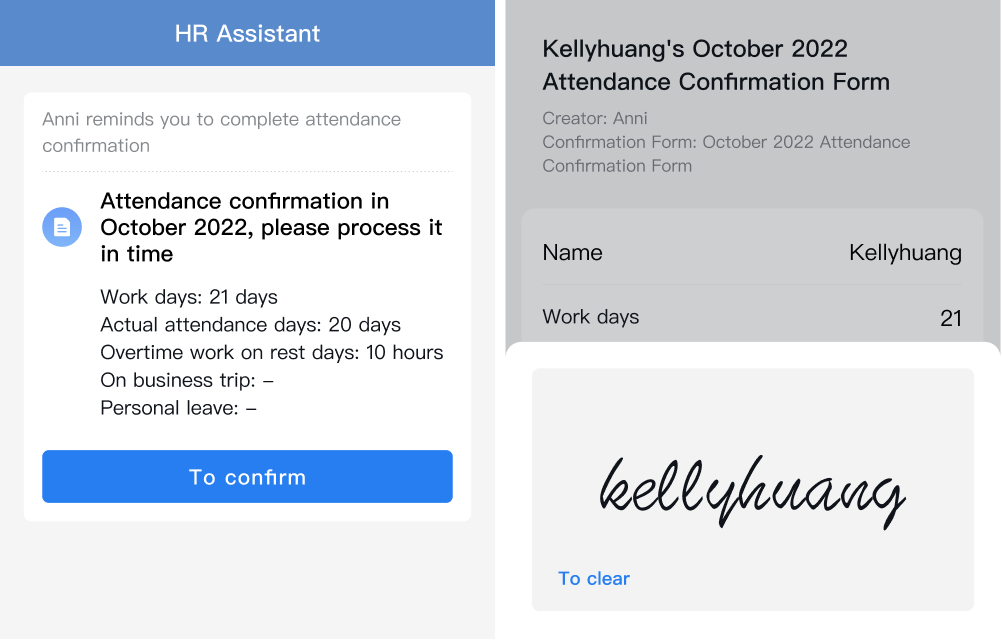
Task: Select the Work days row
Action: click(x=752, y=317)
